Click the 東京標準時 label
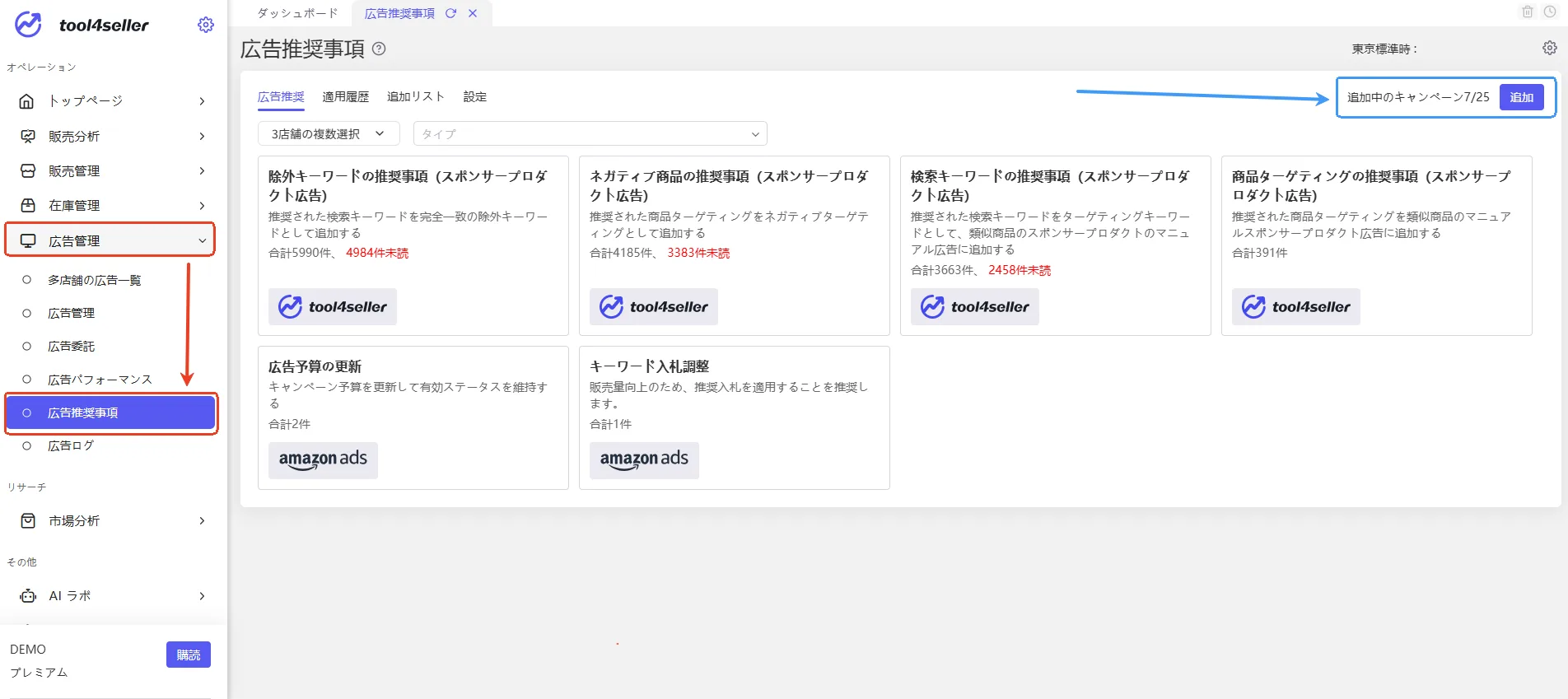Viewport: 1568px width, 699px height. [1384, 49]
